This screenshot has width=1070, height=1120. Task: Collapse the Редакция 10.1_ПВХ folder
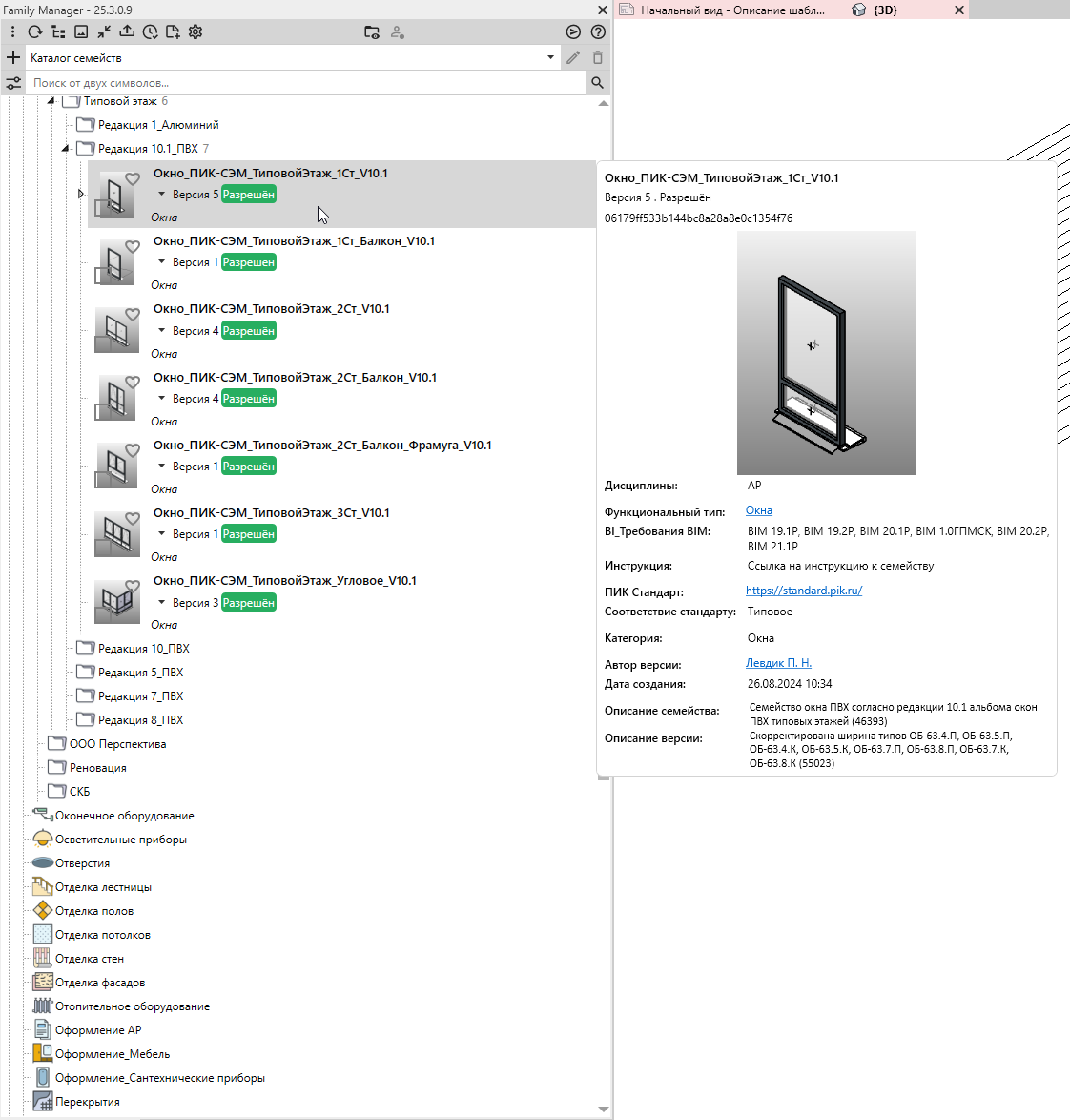coord(66,149)
